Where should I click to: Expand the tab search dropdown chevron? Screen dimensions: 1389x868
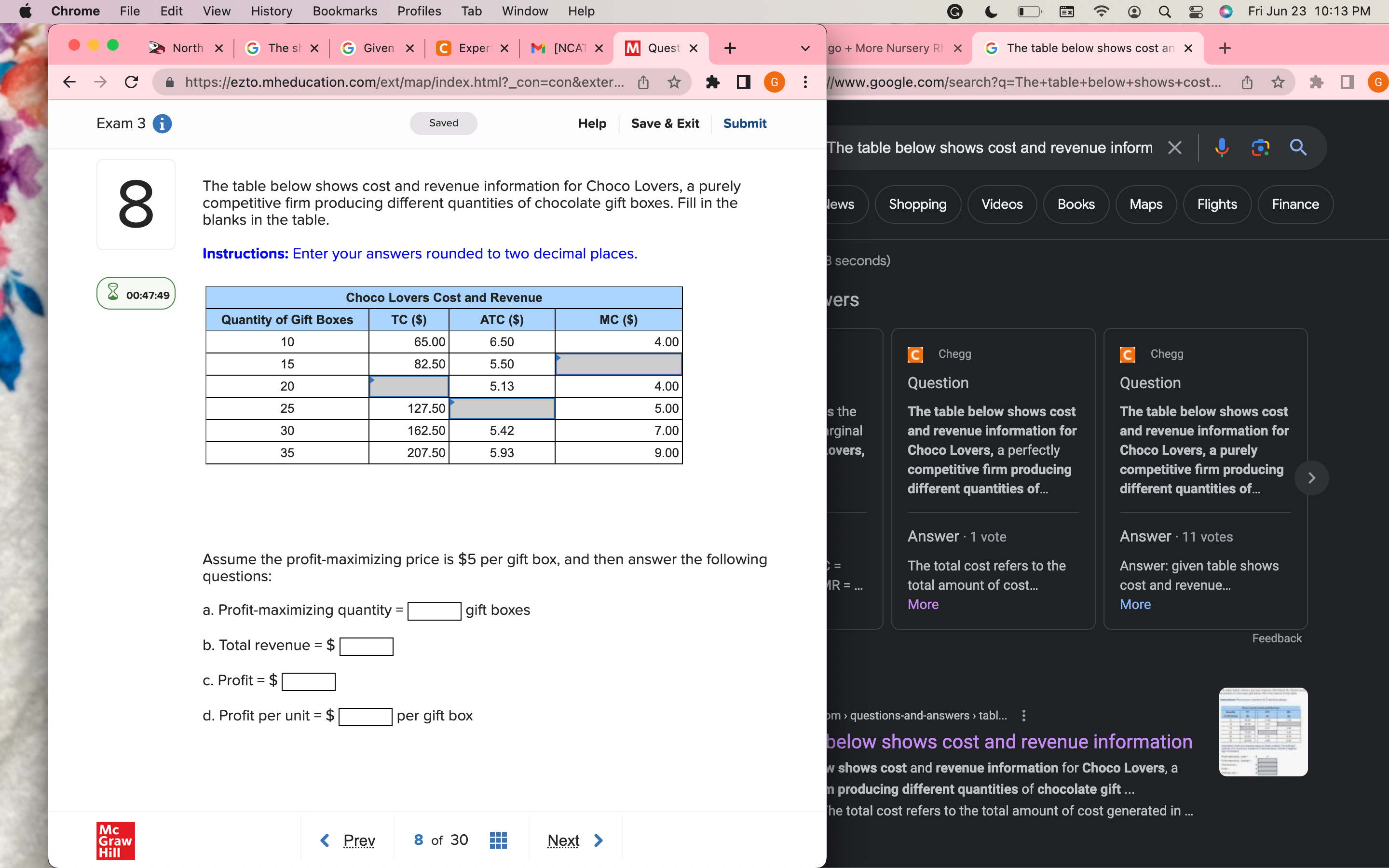(x=805, y=48)
